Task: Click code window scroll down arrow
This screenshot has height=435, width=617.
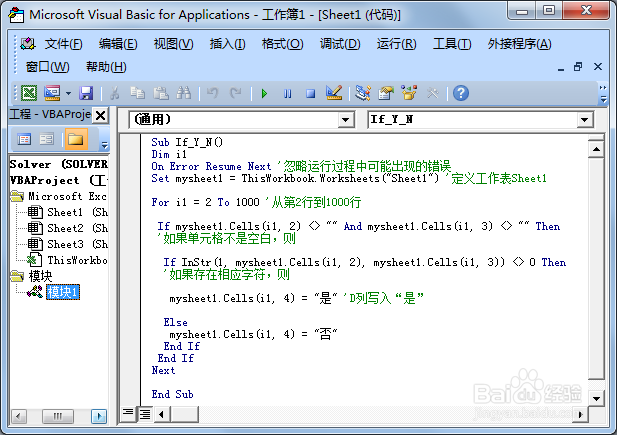Action: point(596,399)
